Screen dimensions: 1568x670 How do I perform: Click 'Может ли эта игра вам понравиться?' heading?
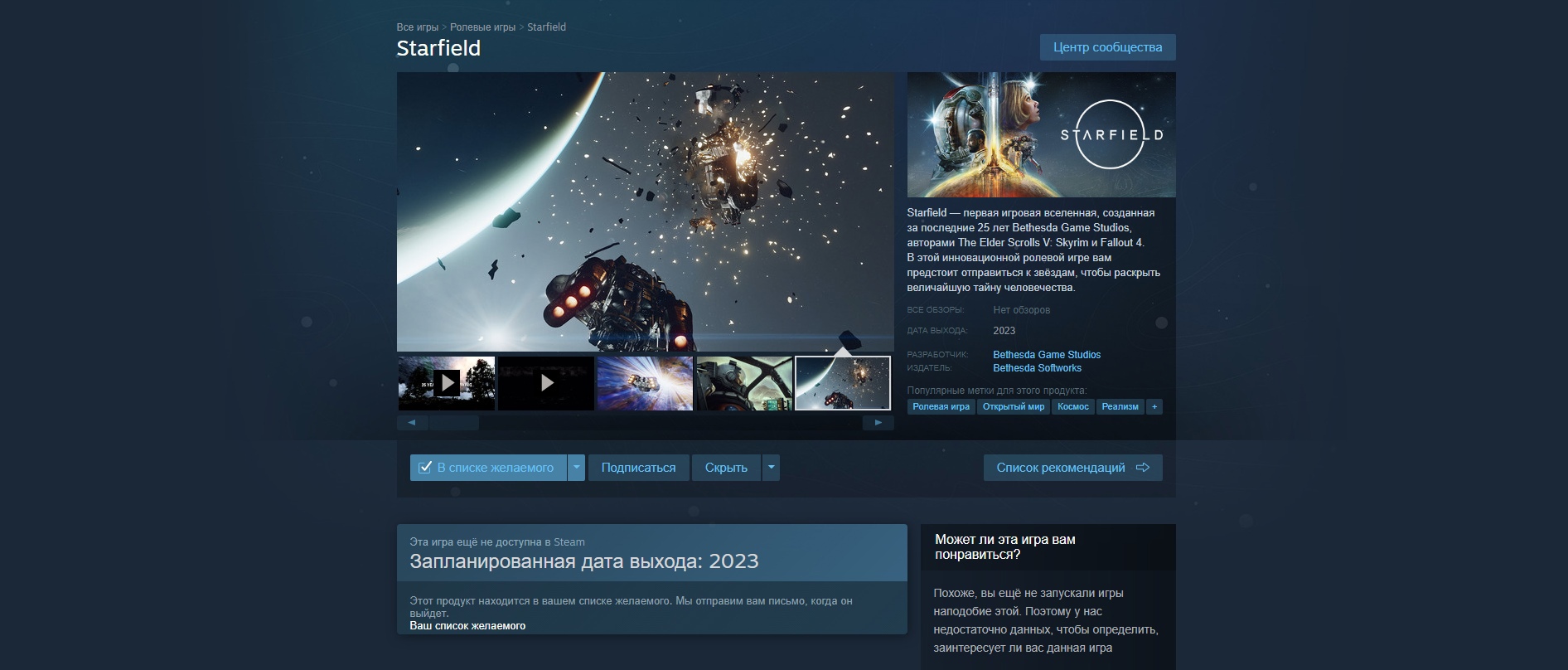1005,547
